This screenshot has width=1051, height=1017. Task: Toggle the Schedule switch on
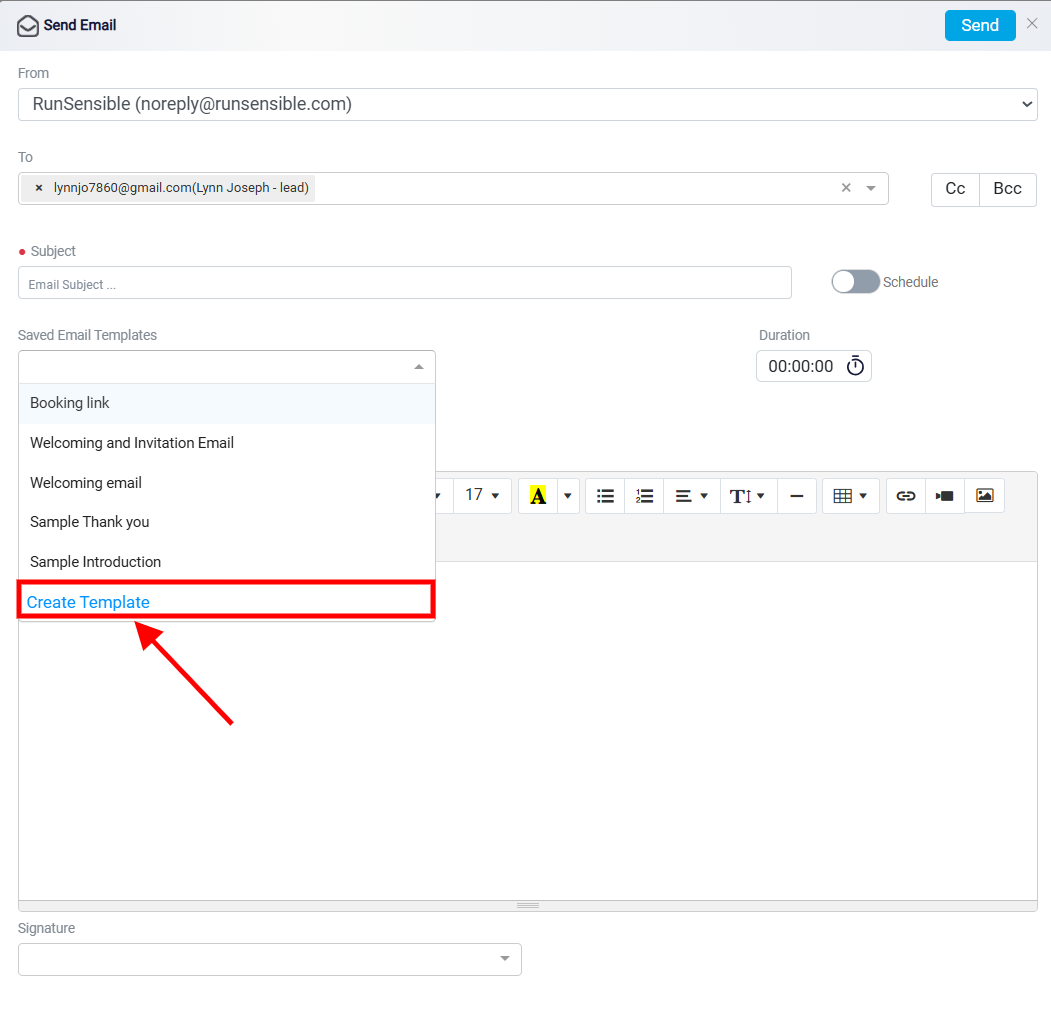click(855, 282)
